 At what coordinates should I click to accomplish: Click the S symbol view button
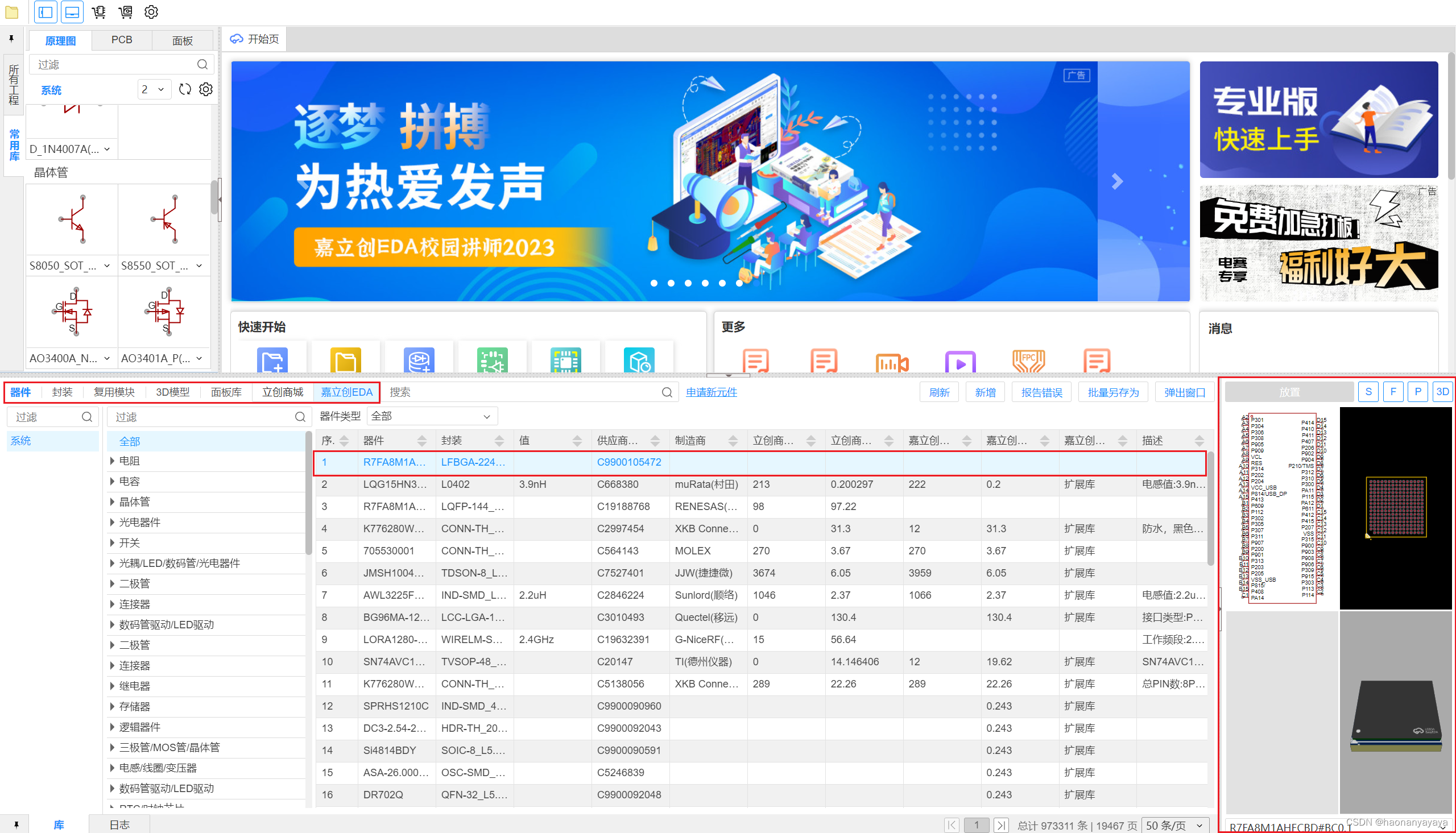pos(1368,392)
